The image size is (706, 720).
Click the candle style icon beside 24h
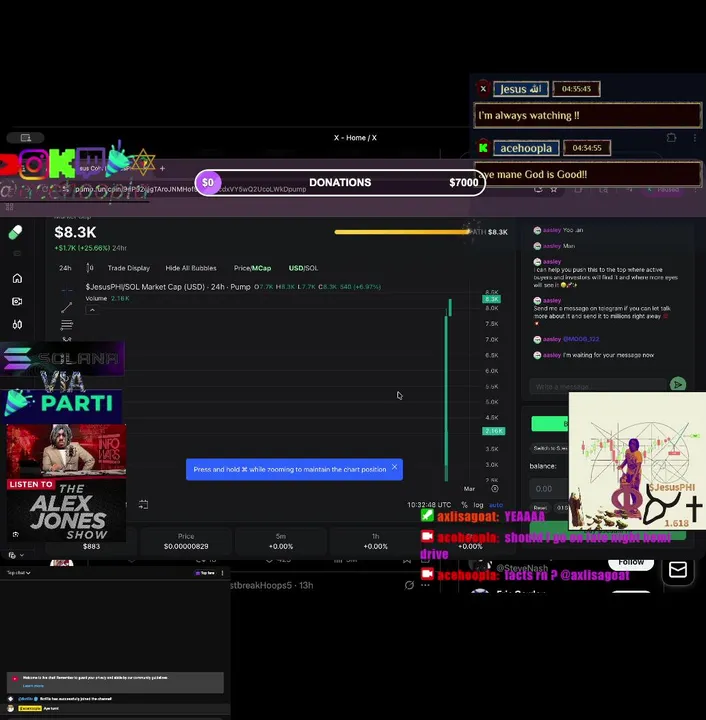90,268
